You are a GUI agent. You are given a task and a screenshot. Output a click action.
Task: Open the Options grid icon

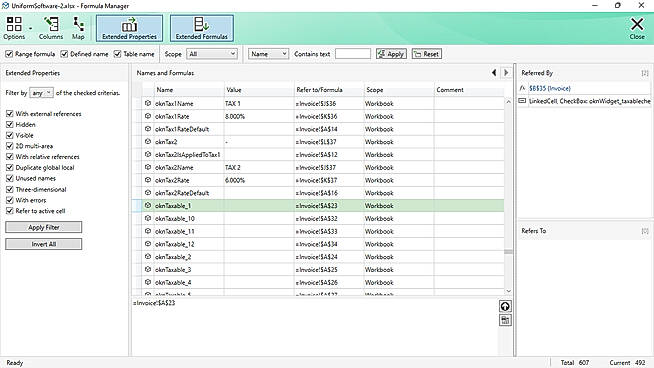tap(14, 24)
